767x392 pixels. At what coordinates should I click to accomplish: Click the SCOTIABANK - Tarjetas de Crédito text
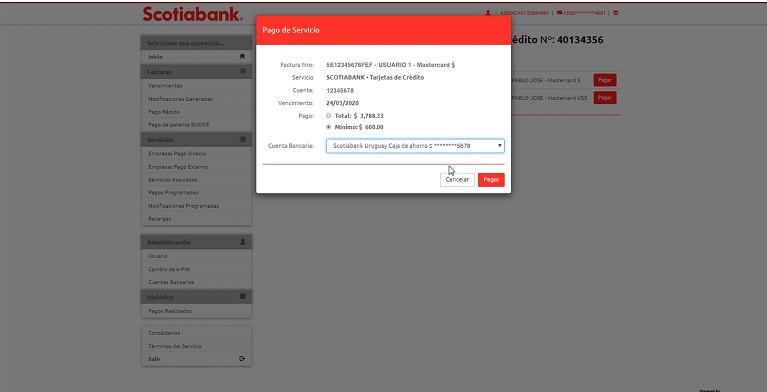click(x=375, y=77)
